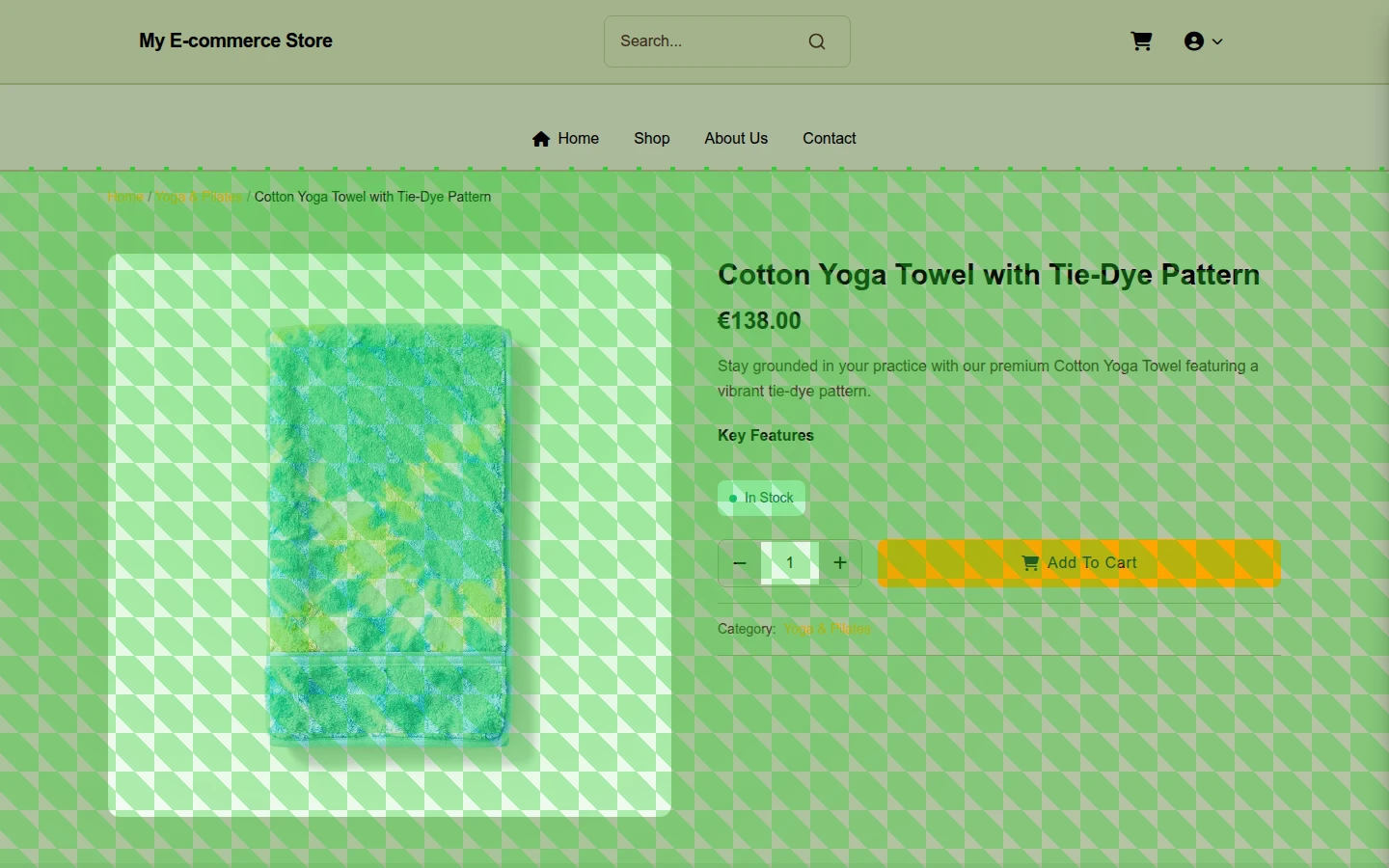Click the breadcrumb's Cotton Yoga Towel text
Image resolution: width=1389 pixels, height=868 pixels.
click(x=372, y=197)
